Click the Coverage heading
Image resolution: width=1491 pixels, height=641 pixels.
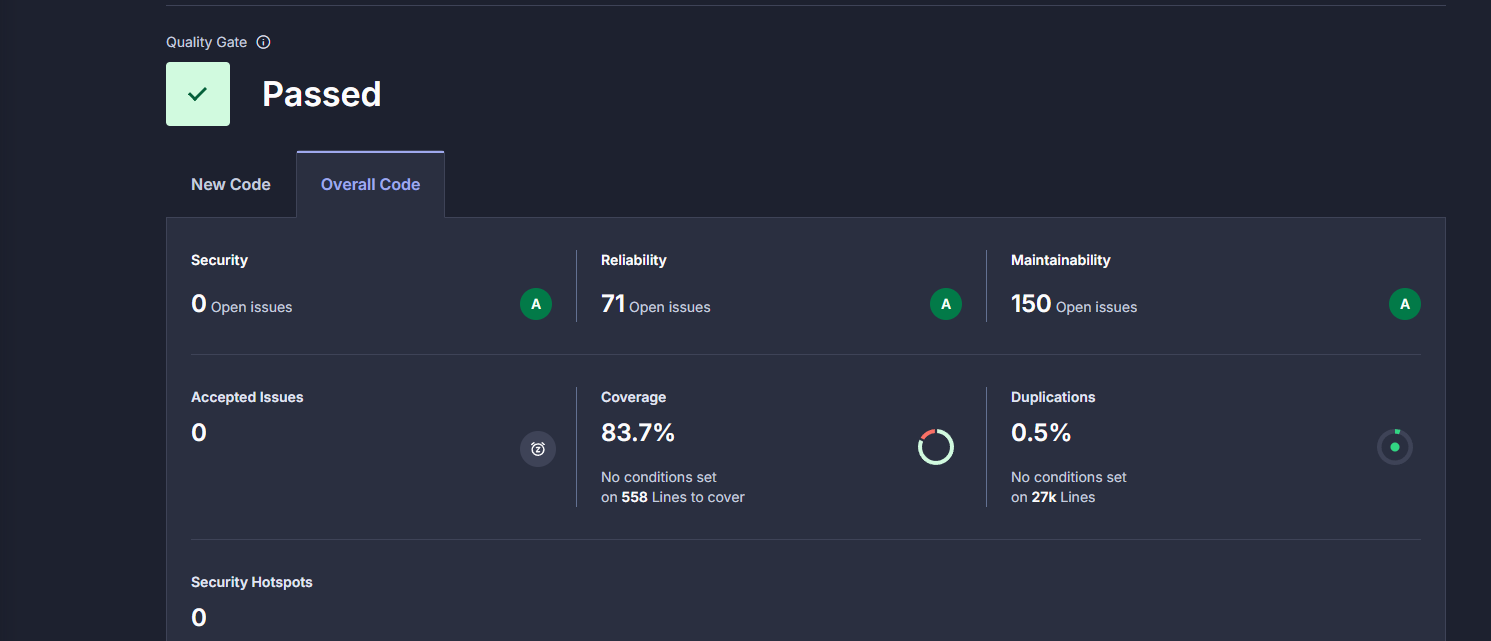pos(633,397)
